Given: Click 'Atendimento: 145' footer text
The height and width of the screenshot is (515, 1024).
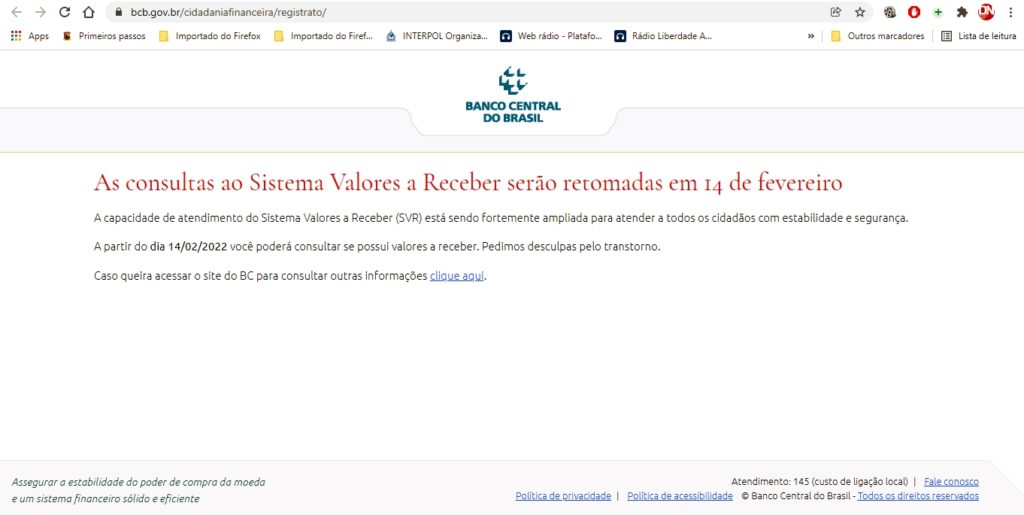Looking at the screenshot, I should coord(769,482).
